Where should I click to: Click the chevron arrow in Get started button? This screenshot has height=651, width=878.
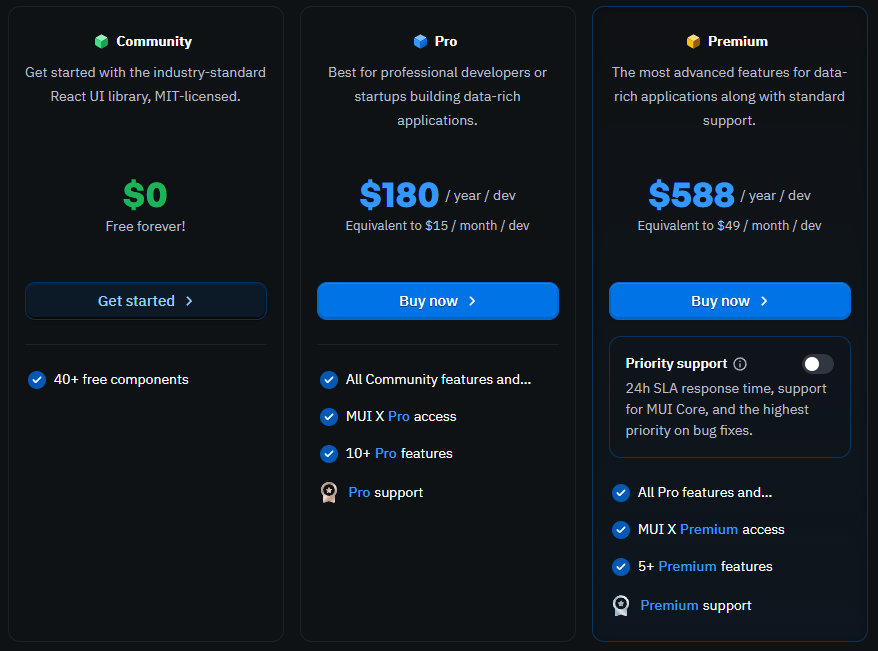[189, 301]
